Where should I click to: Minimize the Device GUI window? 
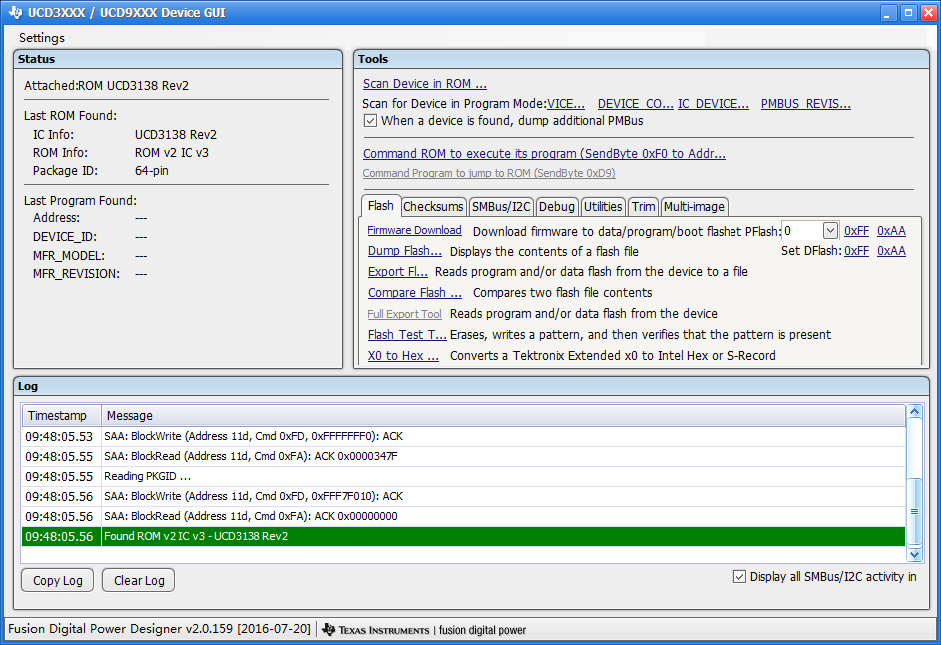889,13
